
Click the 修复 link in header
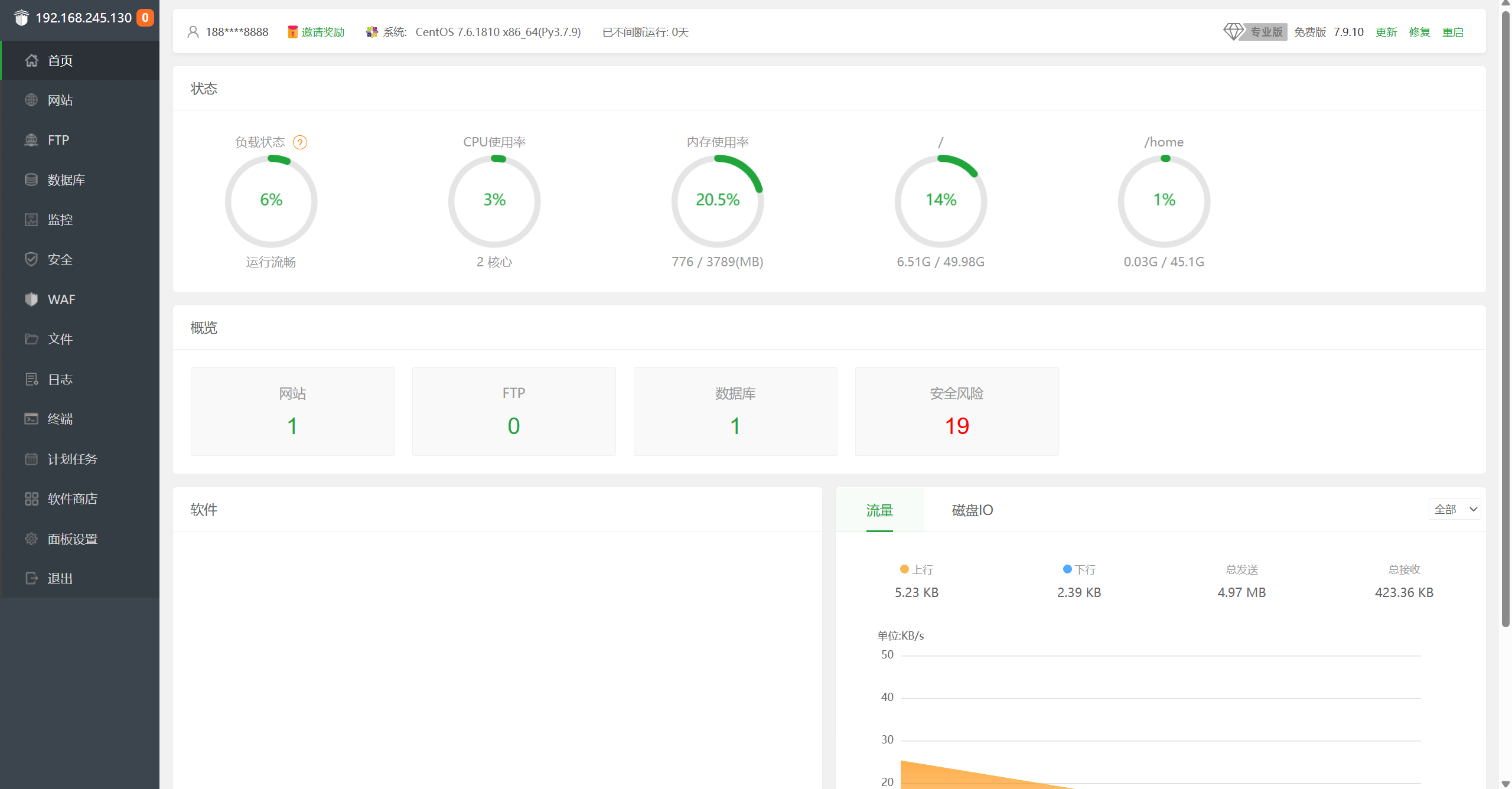tap(1419, 32)
